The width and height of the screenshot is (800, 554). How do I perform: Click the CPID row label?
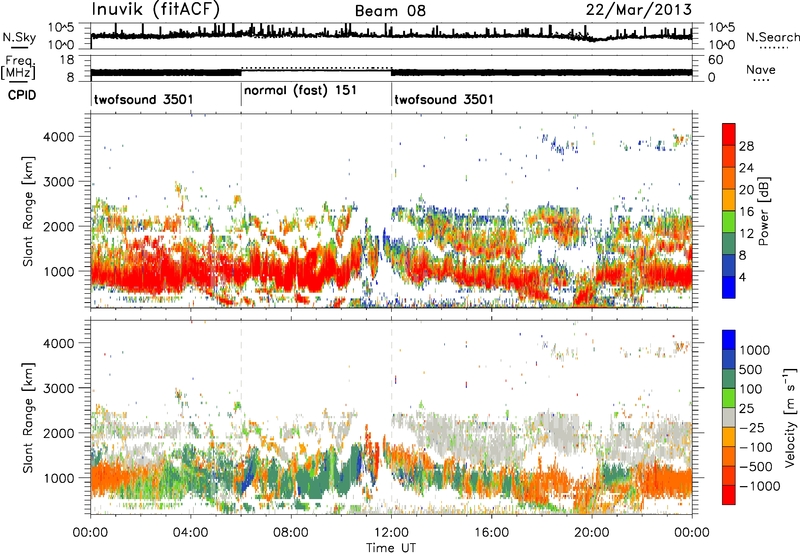point(22,95)
